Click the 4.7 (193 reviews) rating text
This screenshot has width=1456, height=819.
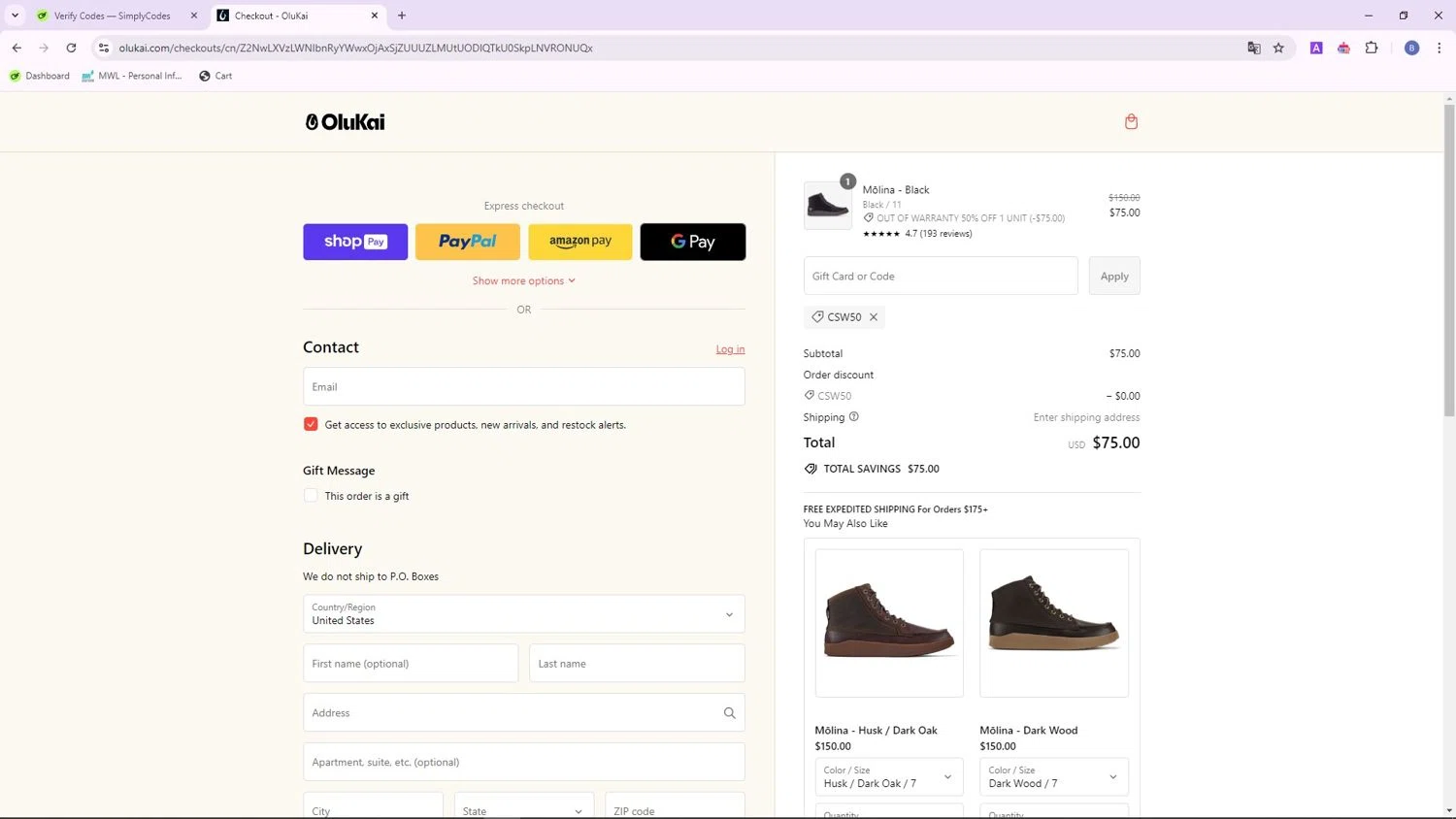pos(939,234)
